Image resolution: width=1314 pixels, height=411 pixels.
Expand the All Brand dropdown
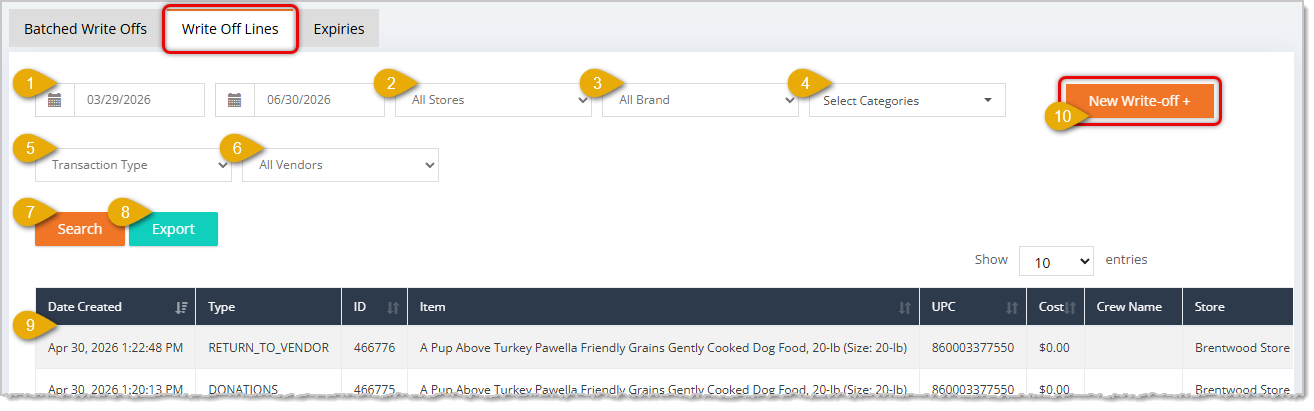(x=700, y=100)
